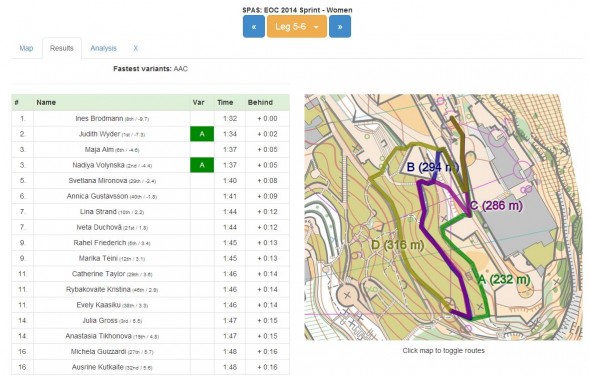
Task: Toggle route D (316 m) label on map
Action: click(x=397, y=245)
